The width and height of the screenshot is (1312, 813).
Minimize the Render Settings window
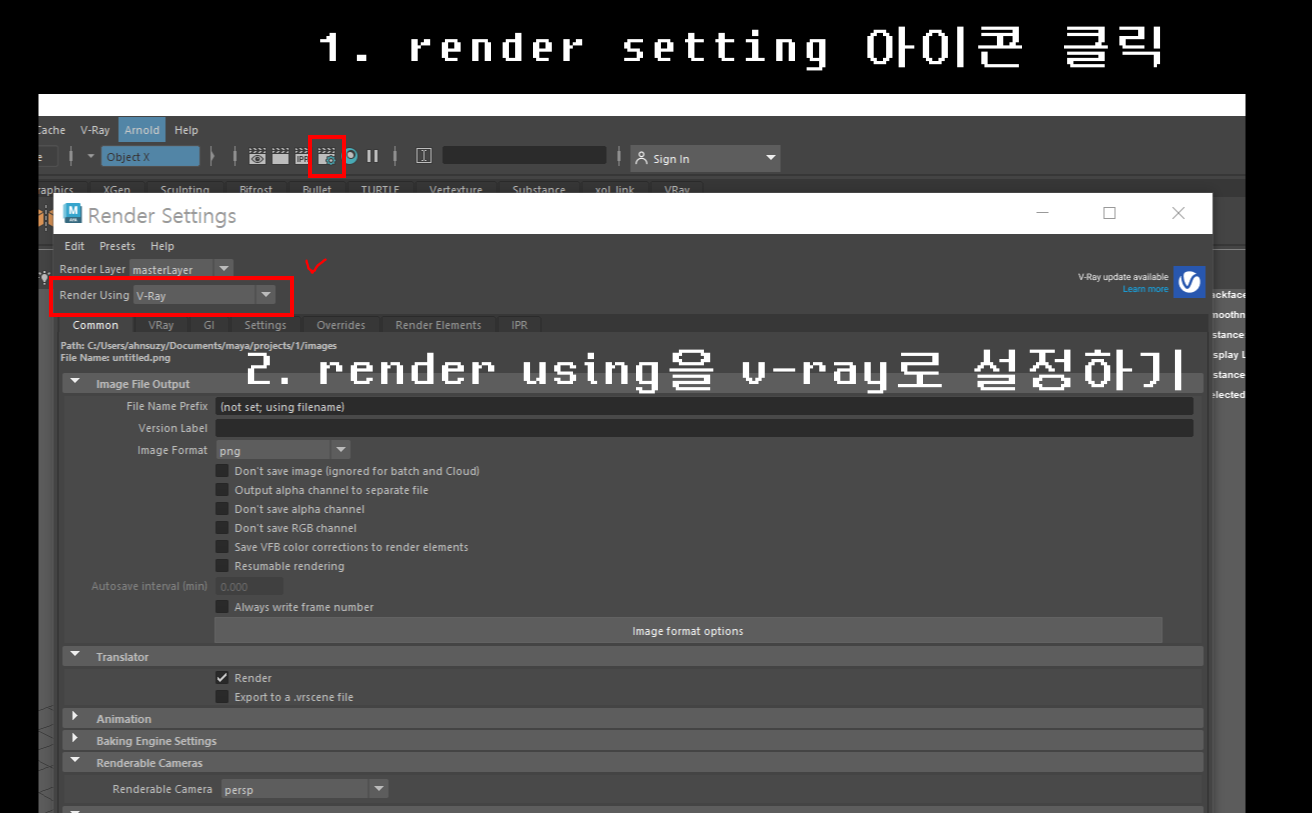1042,213
